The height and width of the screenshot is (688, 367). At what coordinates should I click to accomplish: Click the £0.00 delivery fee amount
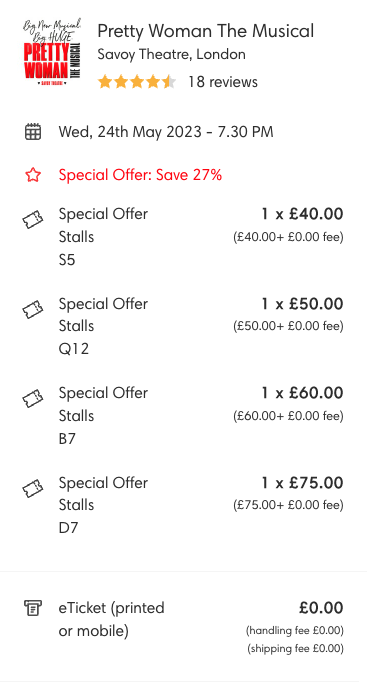coord(321,608)
